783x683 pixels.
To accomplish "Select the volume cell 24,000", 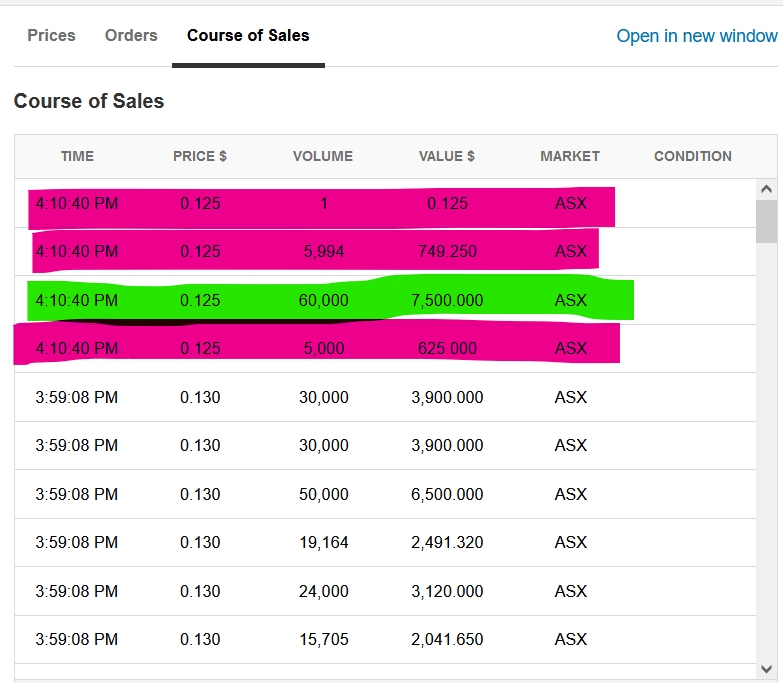I will pos(324,591).
